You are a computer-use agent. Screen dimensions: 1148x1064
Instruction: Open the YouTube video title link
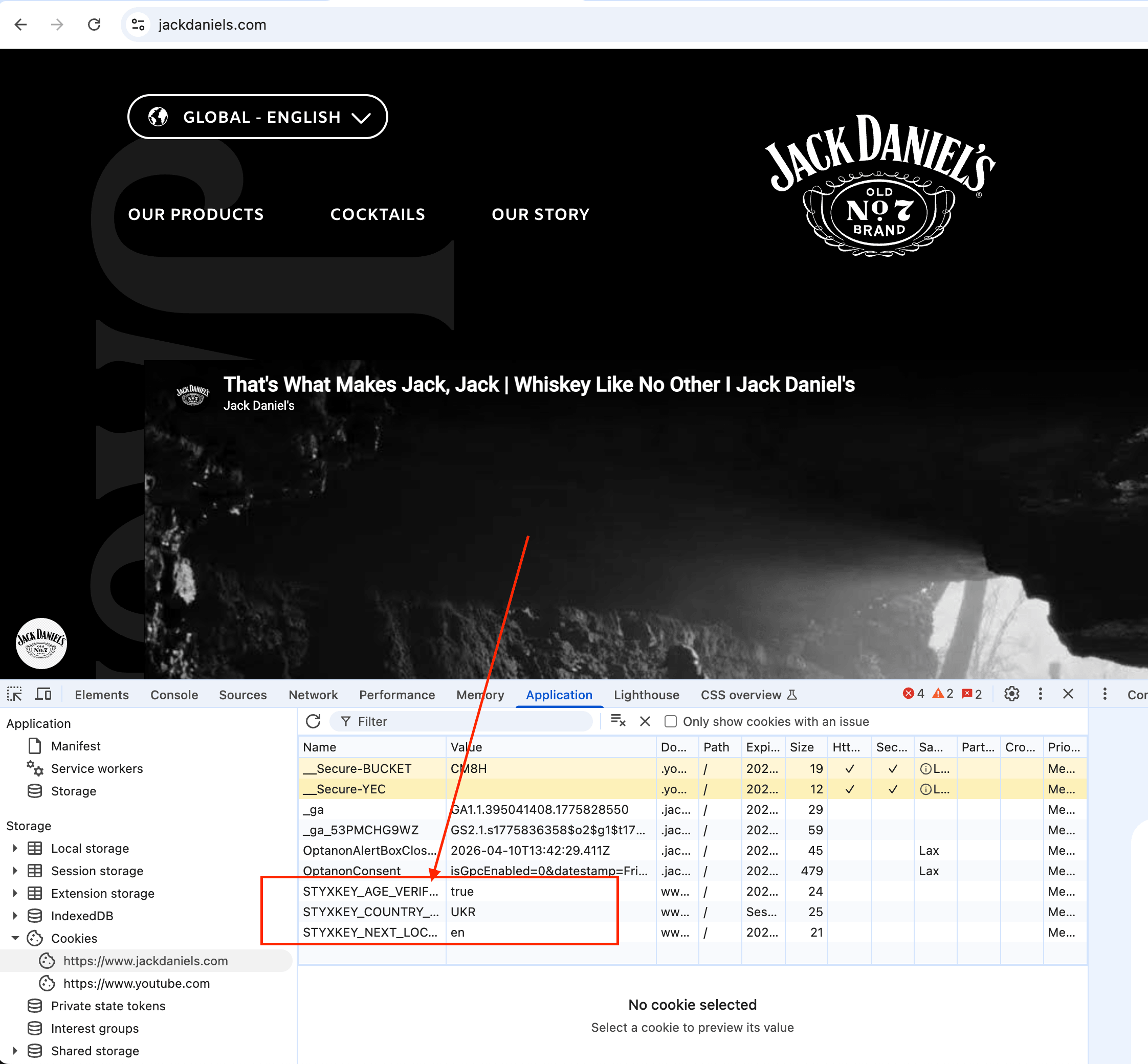pos(539,385)
